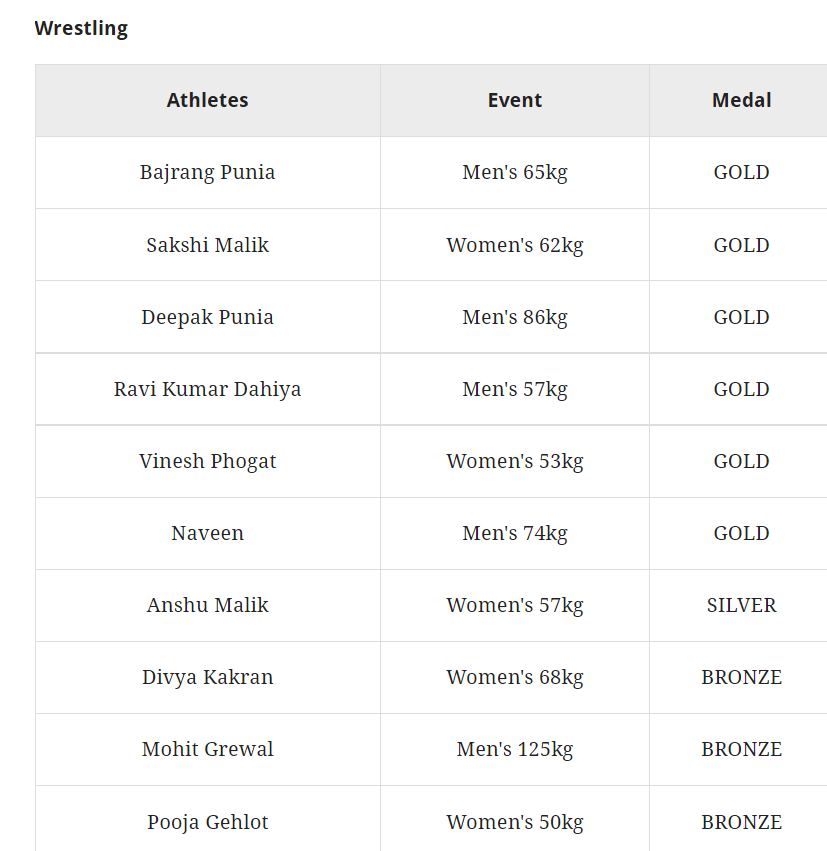Click the Athletes column header
Image resolution: width=827 pixels, height=851 pixels.
207,100
